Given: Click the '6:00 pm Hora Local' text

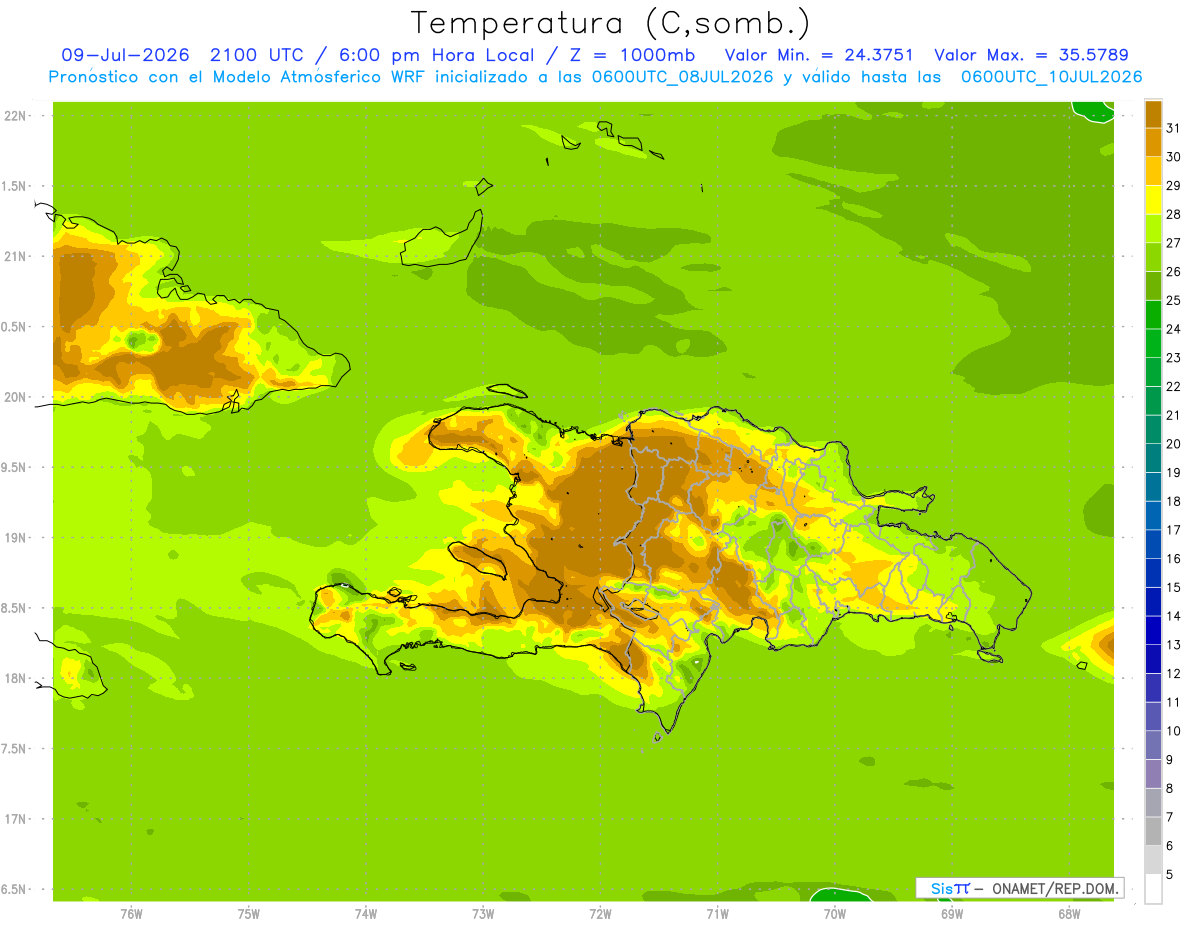Looking at the screenshot, I should coord(435,55).
